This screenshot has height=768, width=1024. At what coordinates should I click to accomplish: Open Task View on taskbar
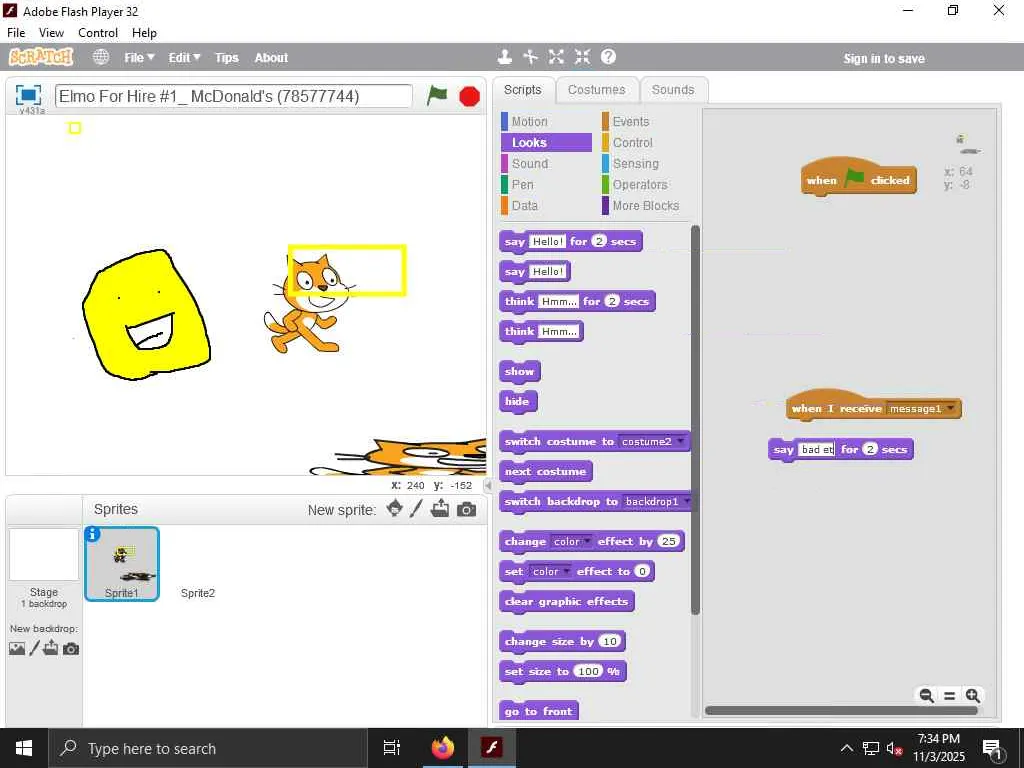point(392,748)
